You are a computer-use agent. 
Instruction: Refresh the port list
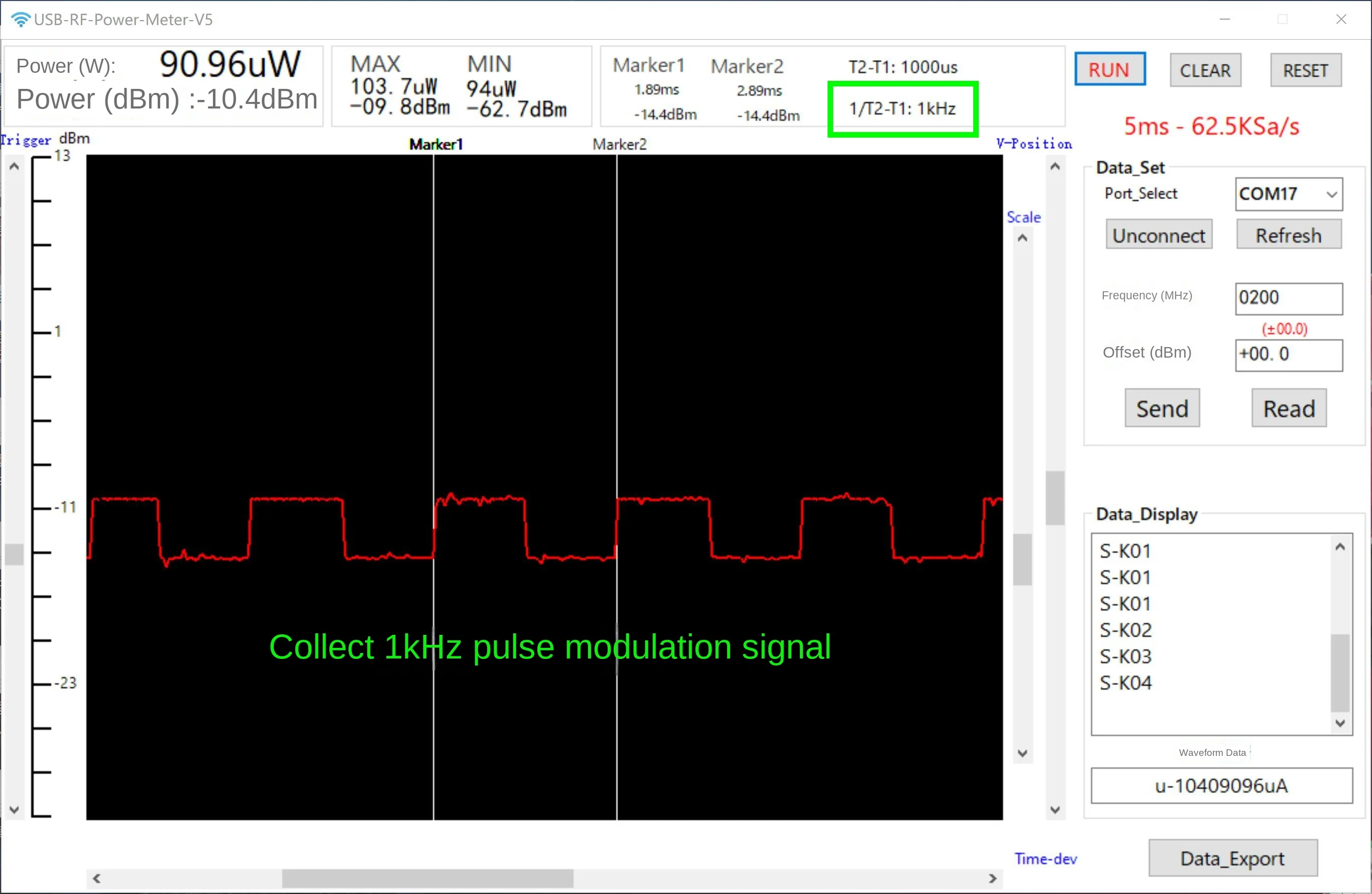1288,235
